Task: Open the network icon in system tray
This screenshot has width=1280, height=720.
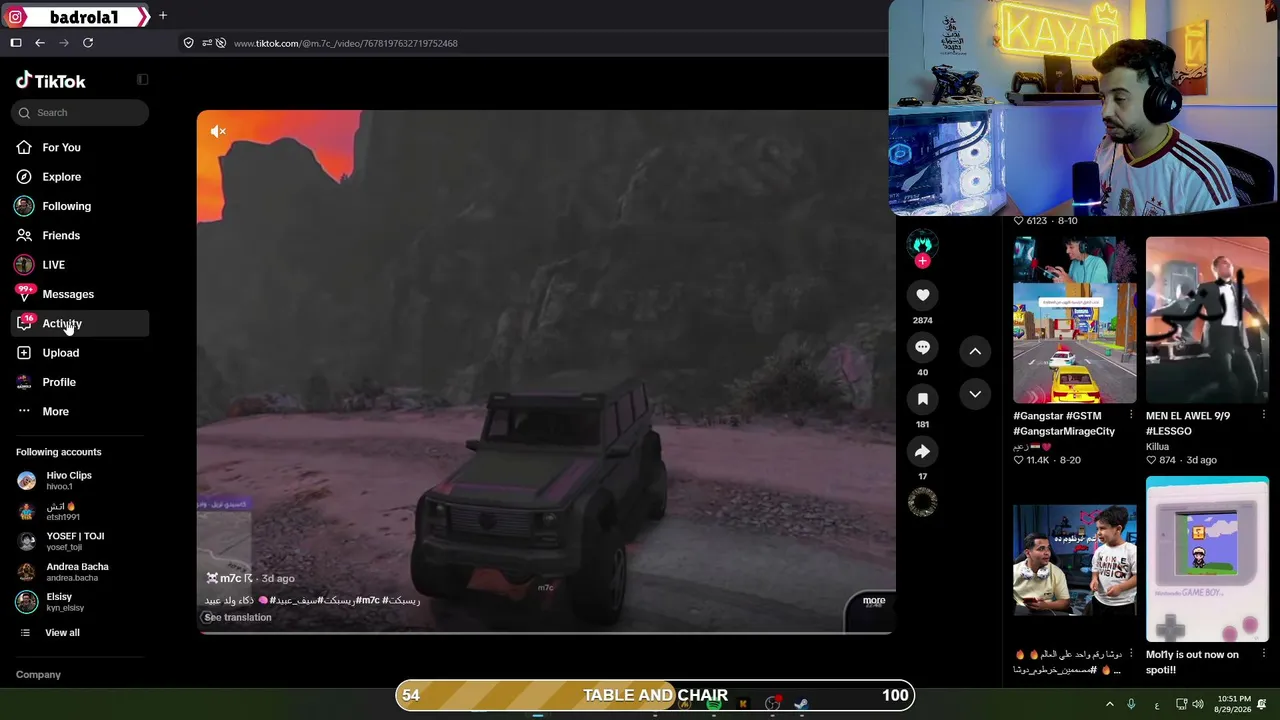Action: coord(1181,704)
